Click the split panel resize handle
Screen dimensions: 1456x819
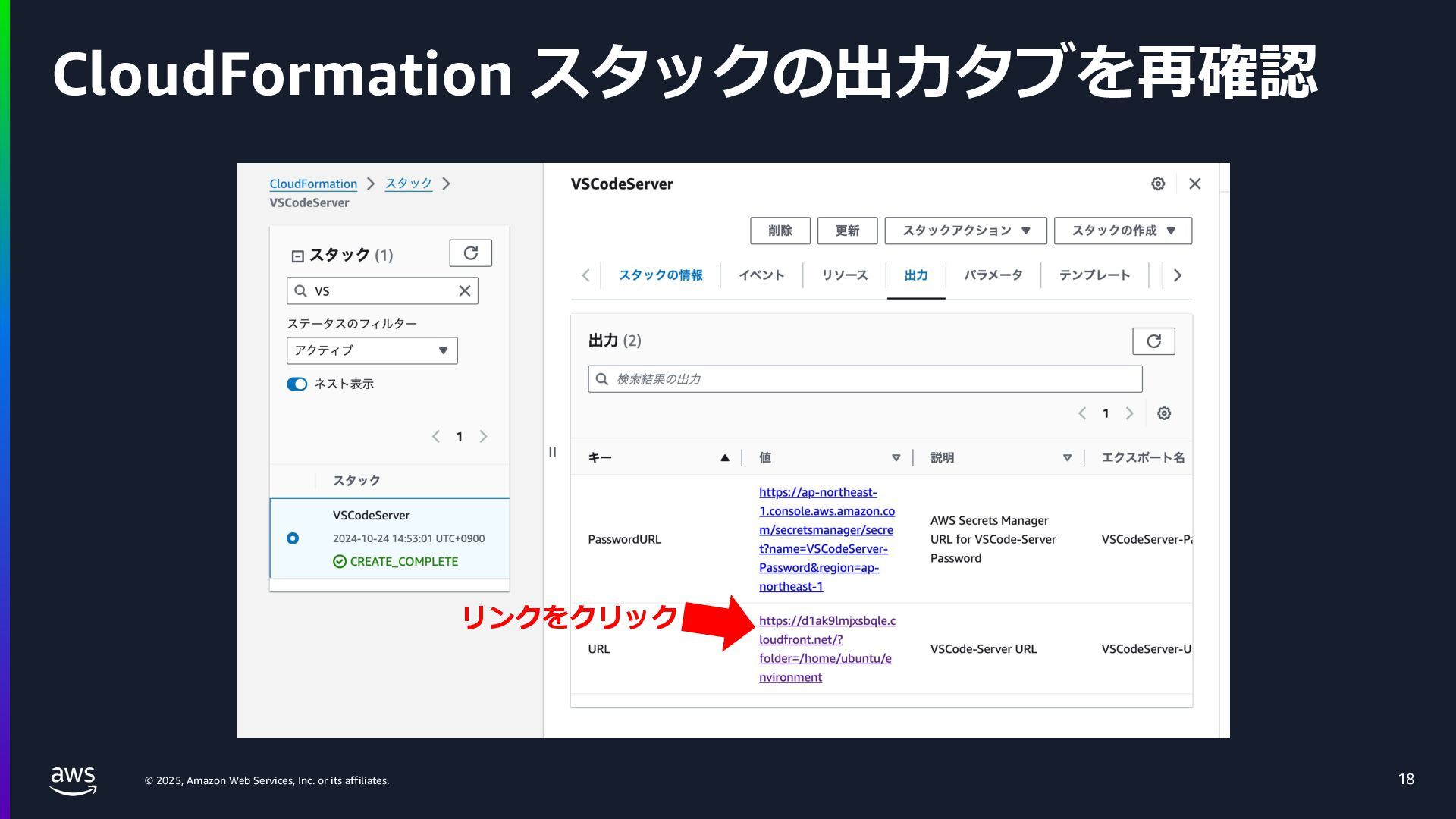(x=552, y=452)
